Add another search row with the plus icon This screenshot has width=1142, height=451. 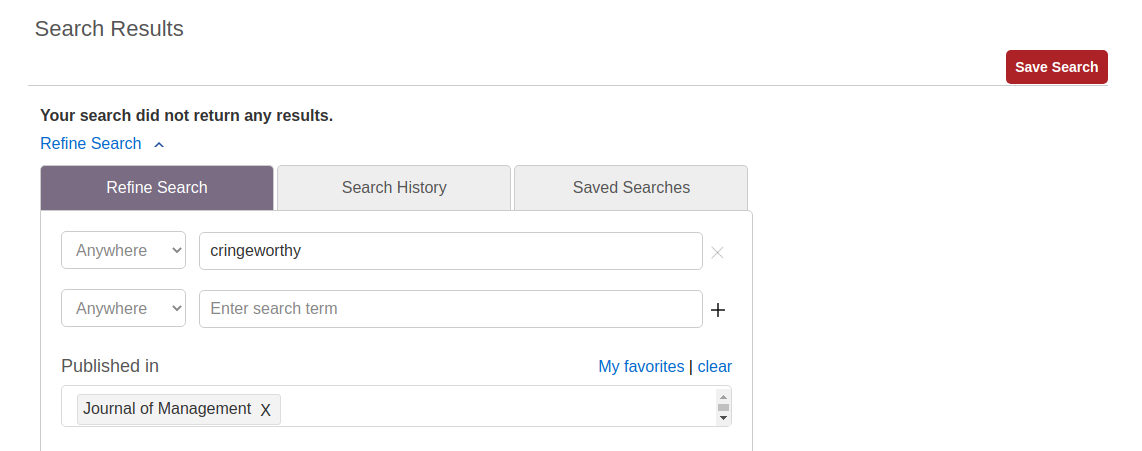(x=718, y=310)
